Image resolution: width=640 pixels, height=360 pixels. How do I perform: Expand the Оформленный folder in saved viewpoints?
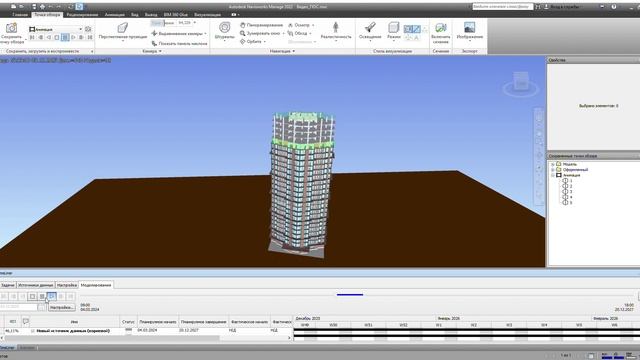tap(553, 169)
